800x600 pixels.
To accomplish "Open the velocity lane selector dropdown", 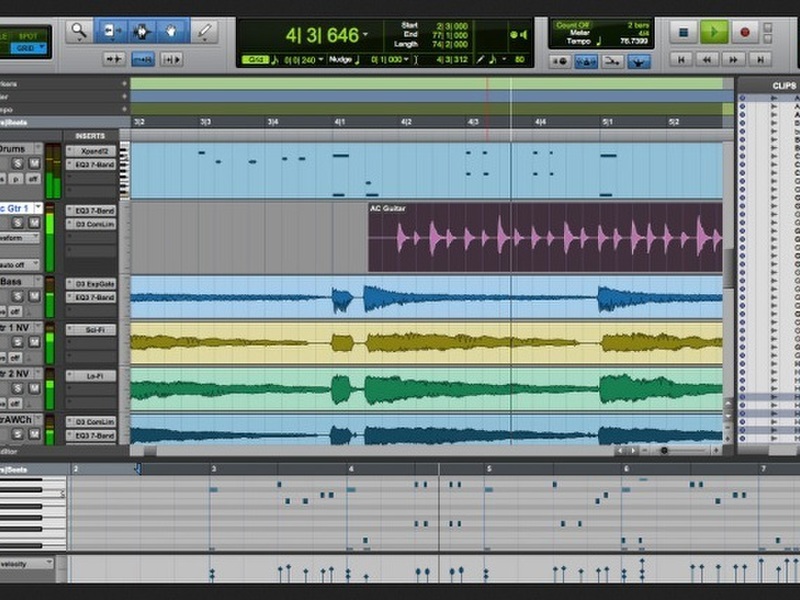I will click(28, 564).
